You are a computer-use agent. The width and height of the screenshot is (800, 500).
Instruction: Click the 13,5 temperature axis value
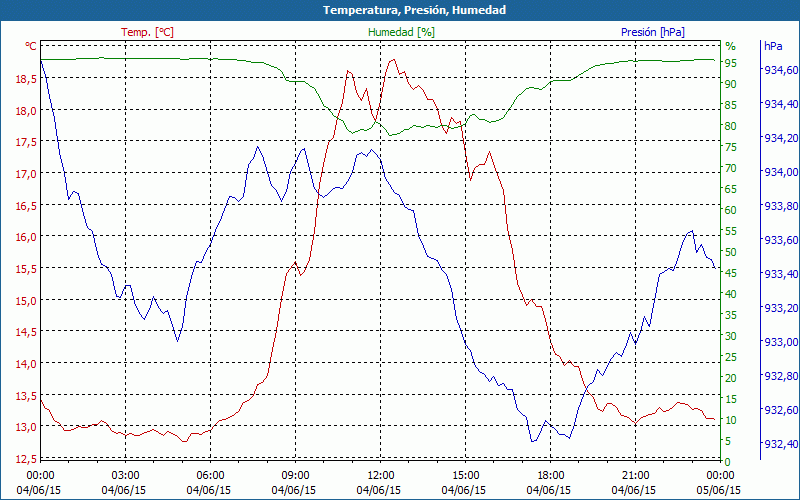[27, 395]
